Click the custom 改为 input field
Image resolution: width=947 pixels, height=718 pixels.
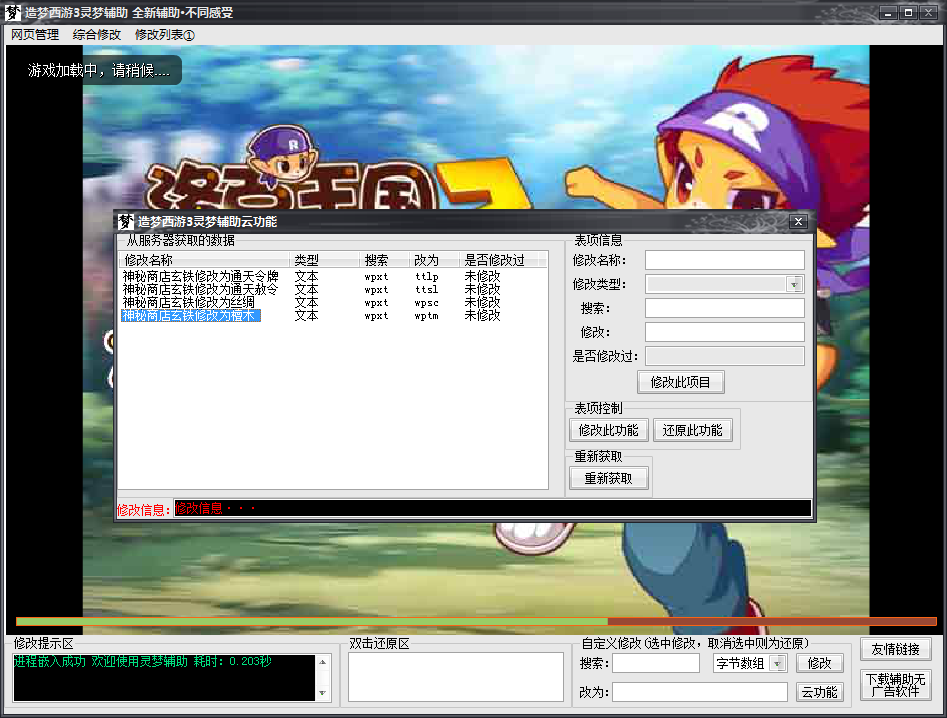[x=700, y=692]
